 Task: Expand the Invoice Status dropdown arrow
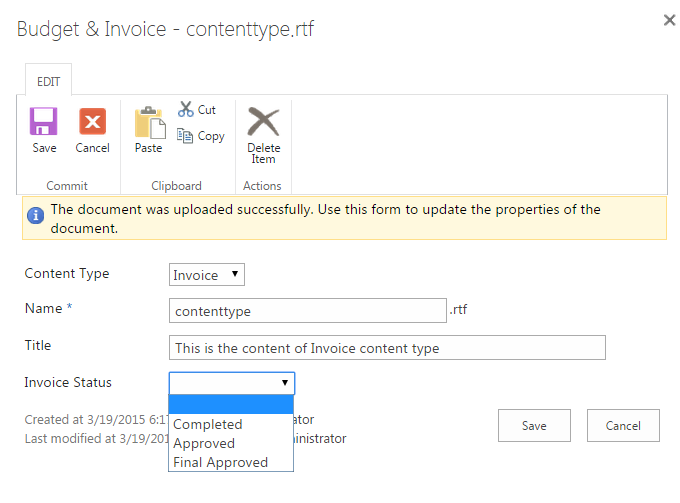(x=285, y=383)
